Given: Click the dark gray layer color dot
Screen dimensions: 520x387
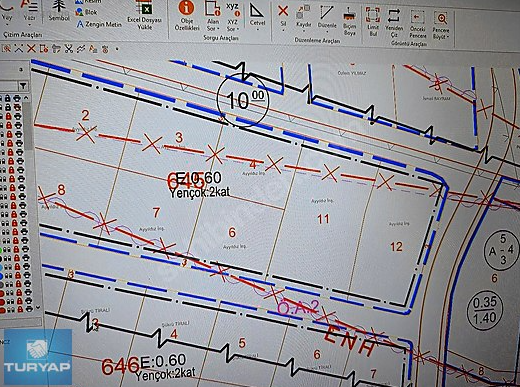Looking at the screenshot, I should click(x=1, y=285).
